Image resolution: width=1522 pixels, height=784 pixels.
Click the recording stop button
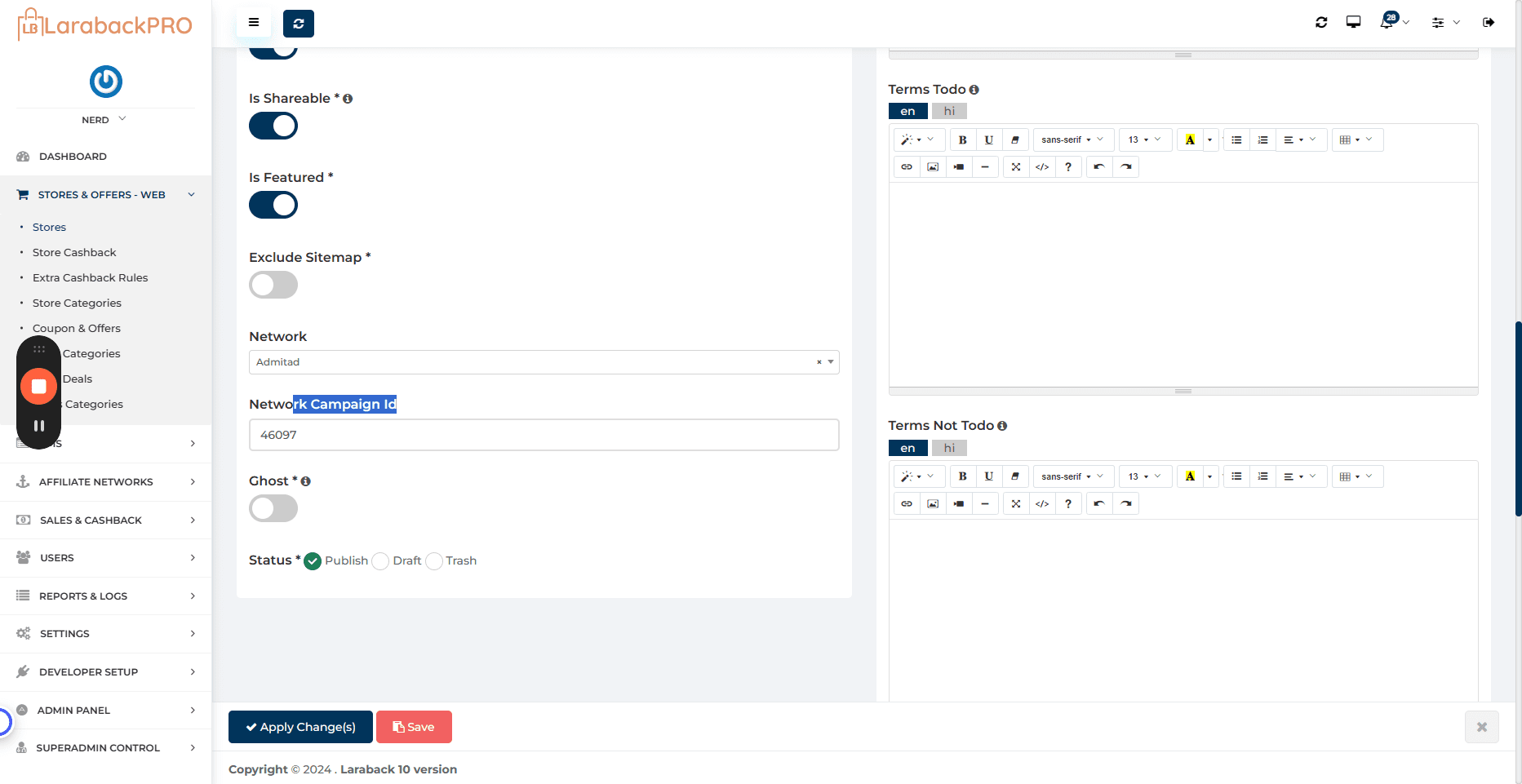[x=38, y=387]
